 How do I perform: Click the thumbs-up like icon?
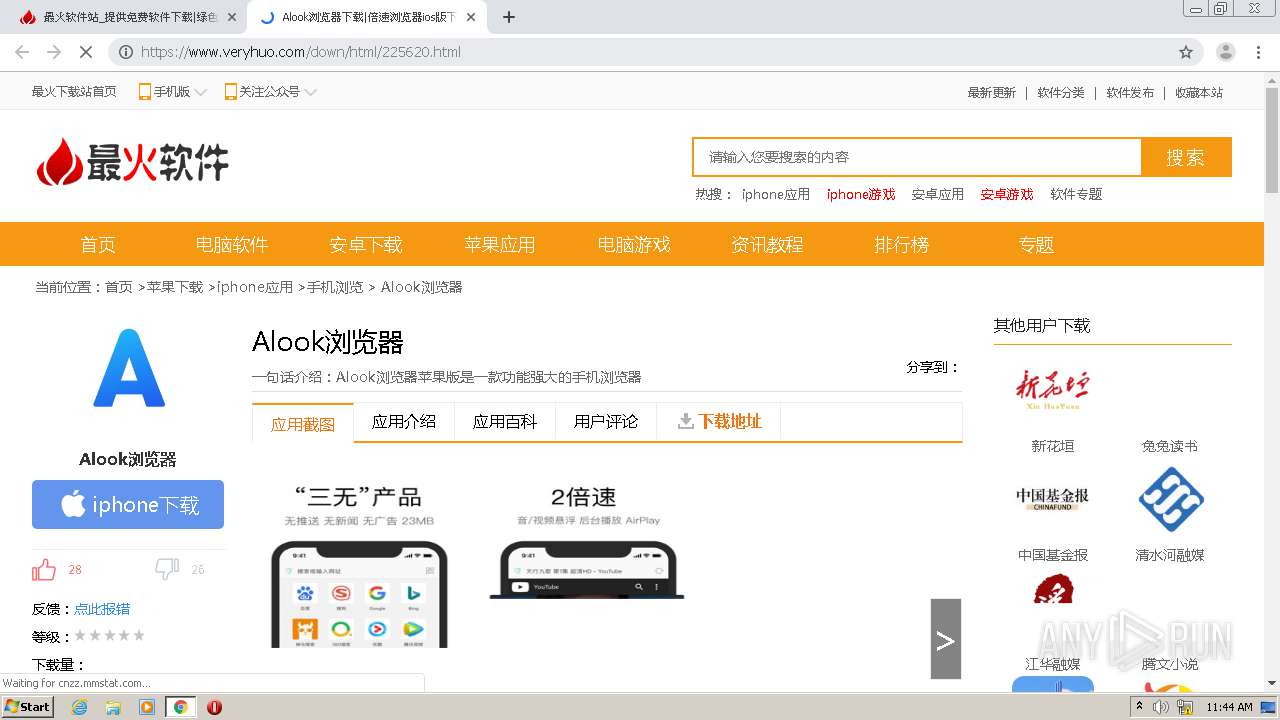coord(44,570)
